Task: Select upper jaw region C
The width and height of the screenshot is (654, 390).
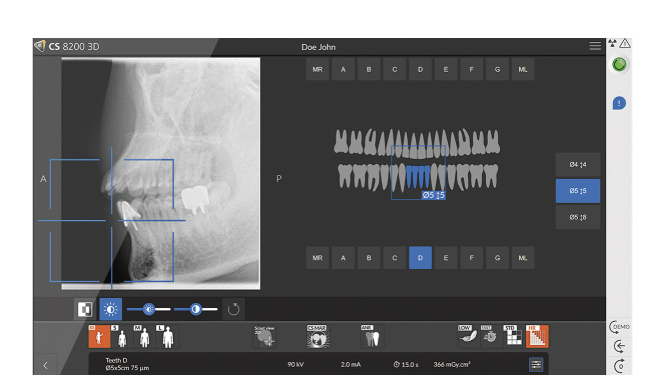Action: pos(395,69)
